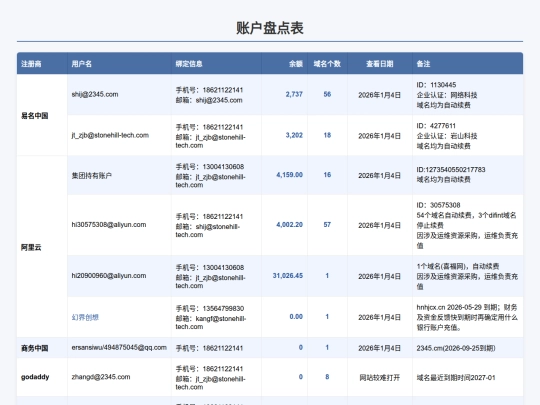Click domain count 8 in godaddy row
540x405 pixels.
coord(327,377)
